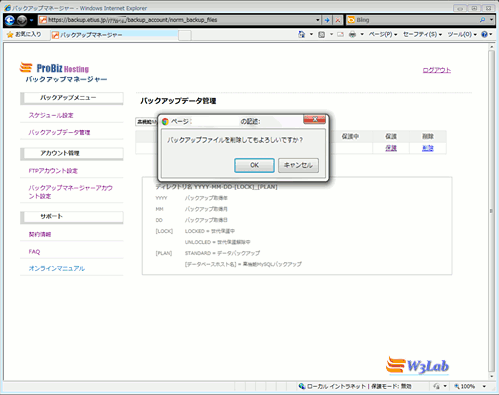Expand the Home icon dropdown arrow
The height and width of the screenshot is (395, 499).
pyautogui.click(x=311, y=34)
